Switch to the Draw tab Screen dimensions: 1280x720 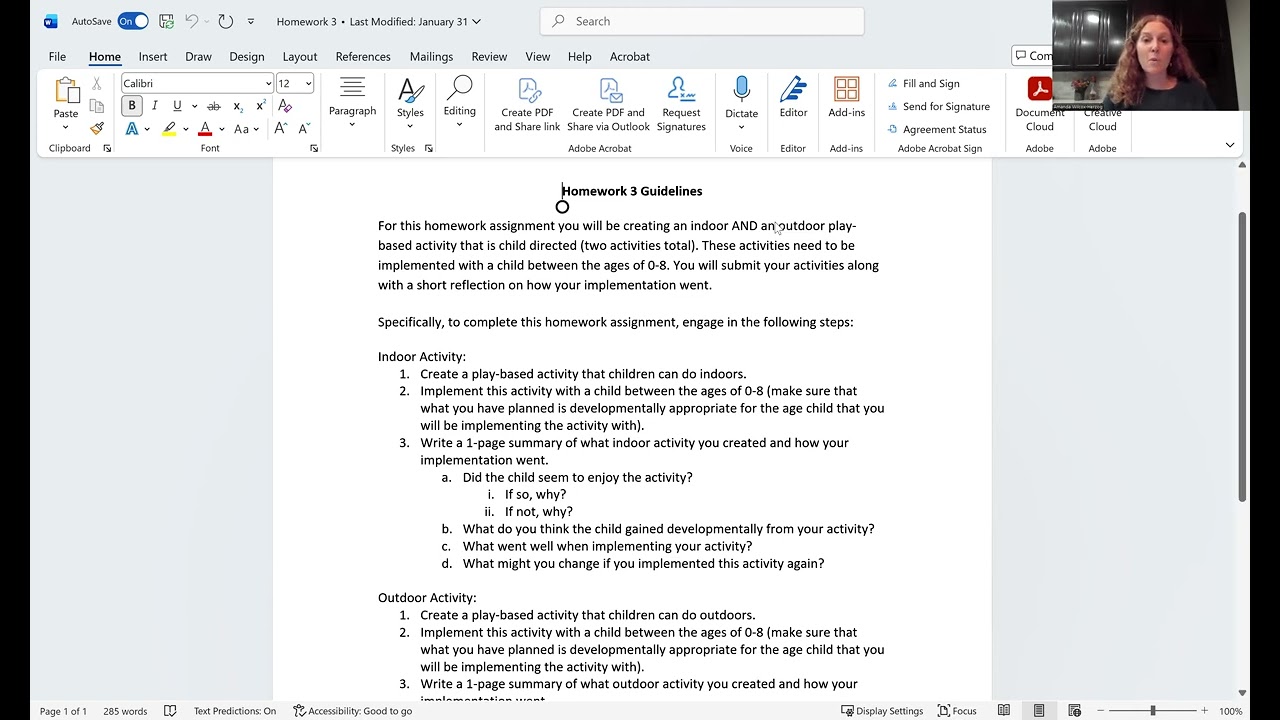point(198,57)
